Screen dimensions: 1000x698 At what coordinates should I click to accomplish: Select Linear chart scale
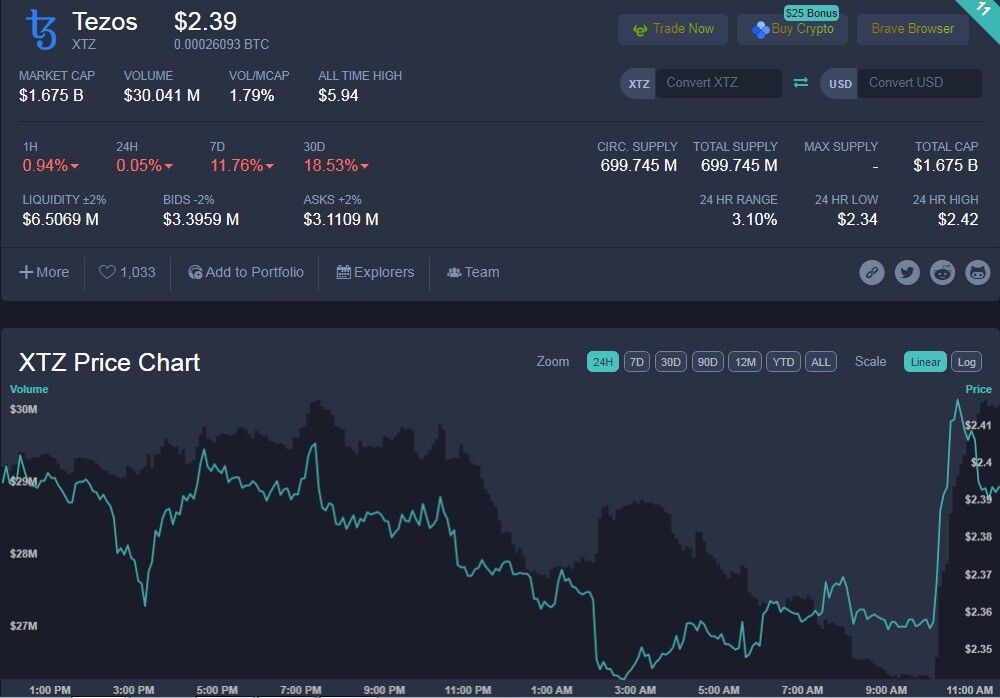click(925, 362)
